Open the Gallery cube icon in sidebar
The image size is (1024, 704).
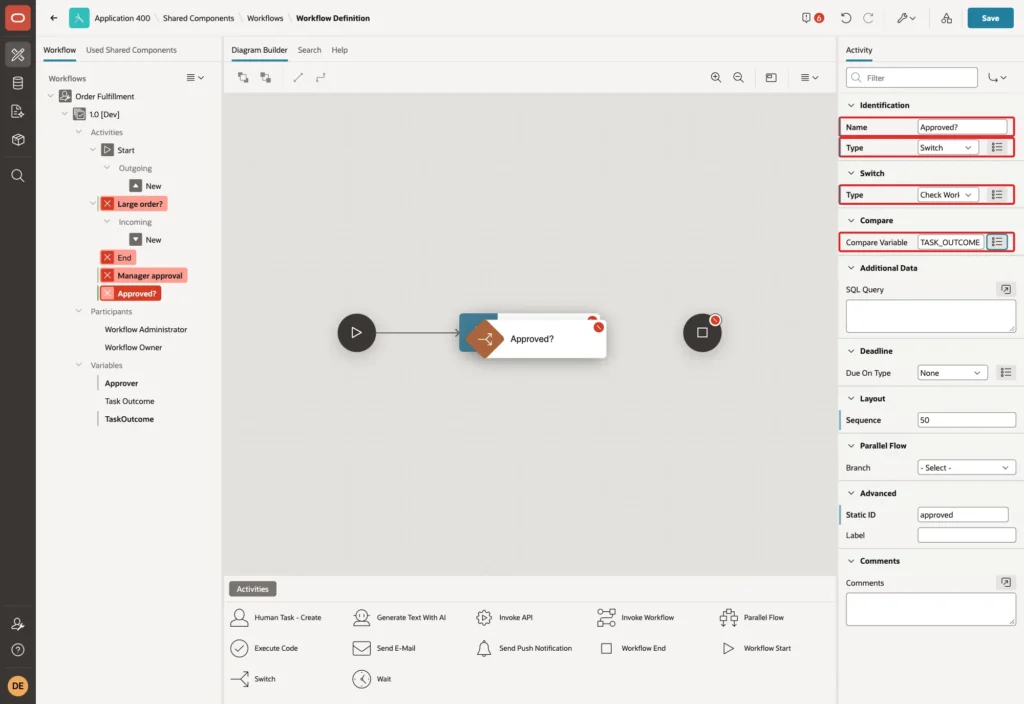[18, 140]
